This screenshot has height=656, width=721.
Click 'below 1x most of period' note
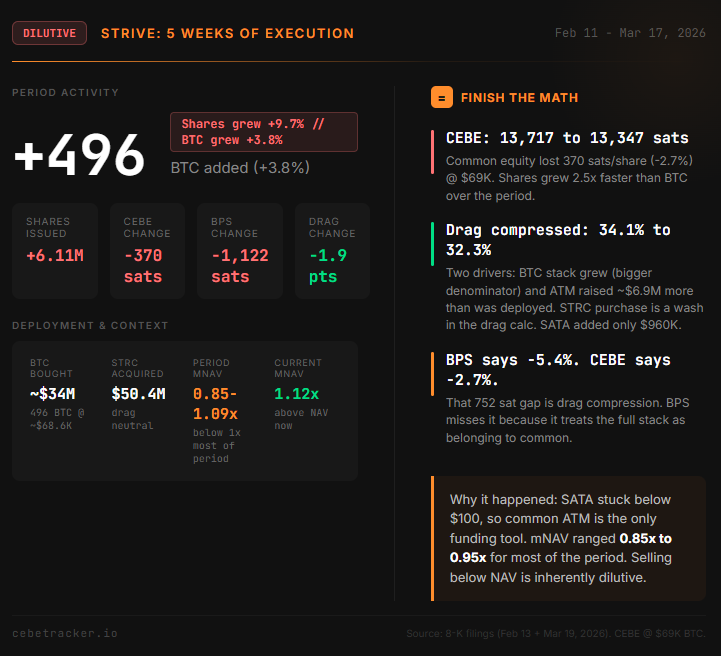(x=217, y=445)
